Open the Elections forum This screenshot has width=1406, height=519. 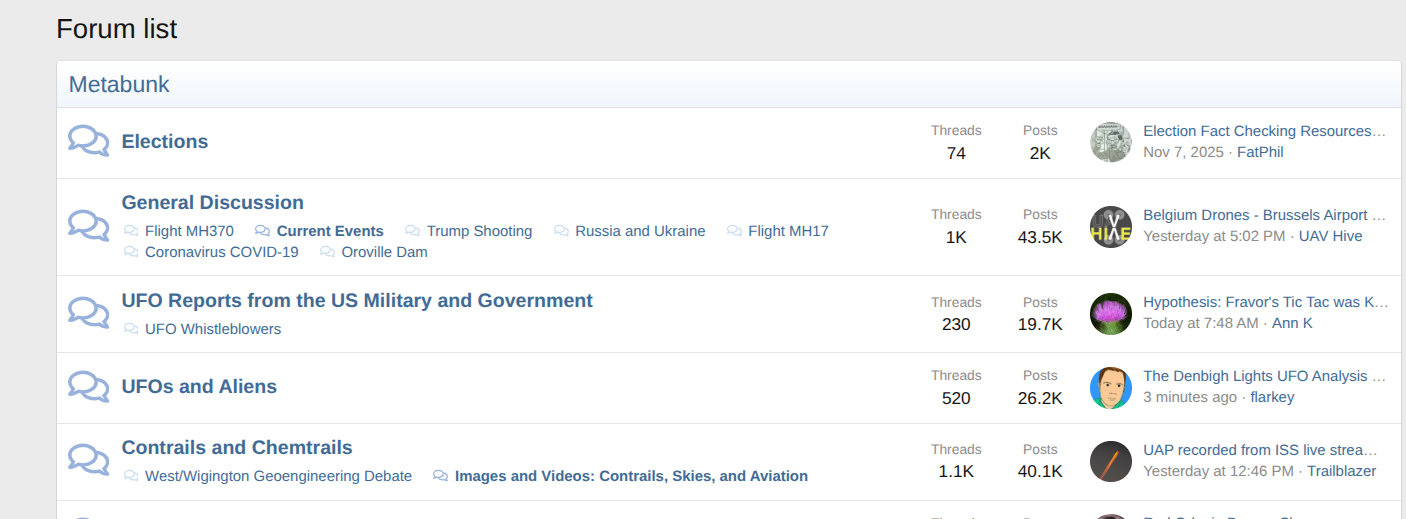coord(165,142)
